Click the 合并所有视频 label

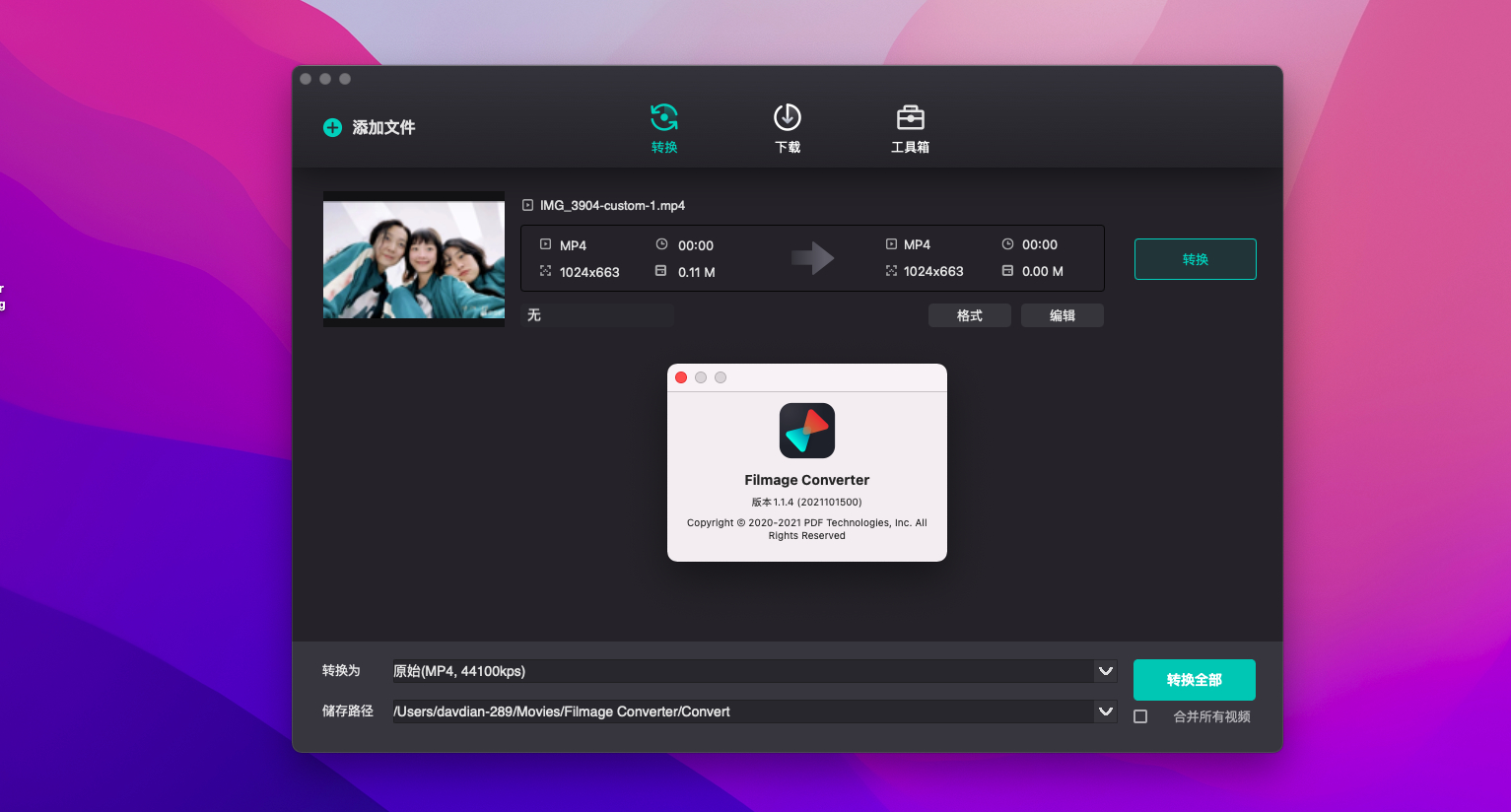point(1211,716)
